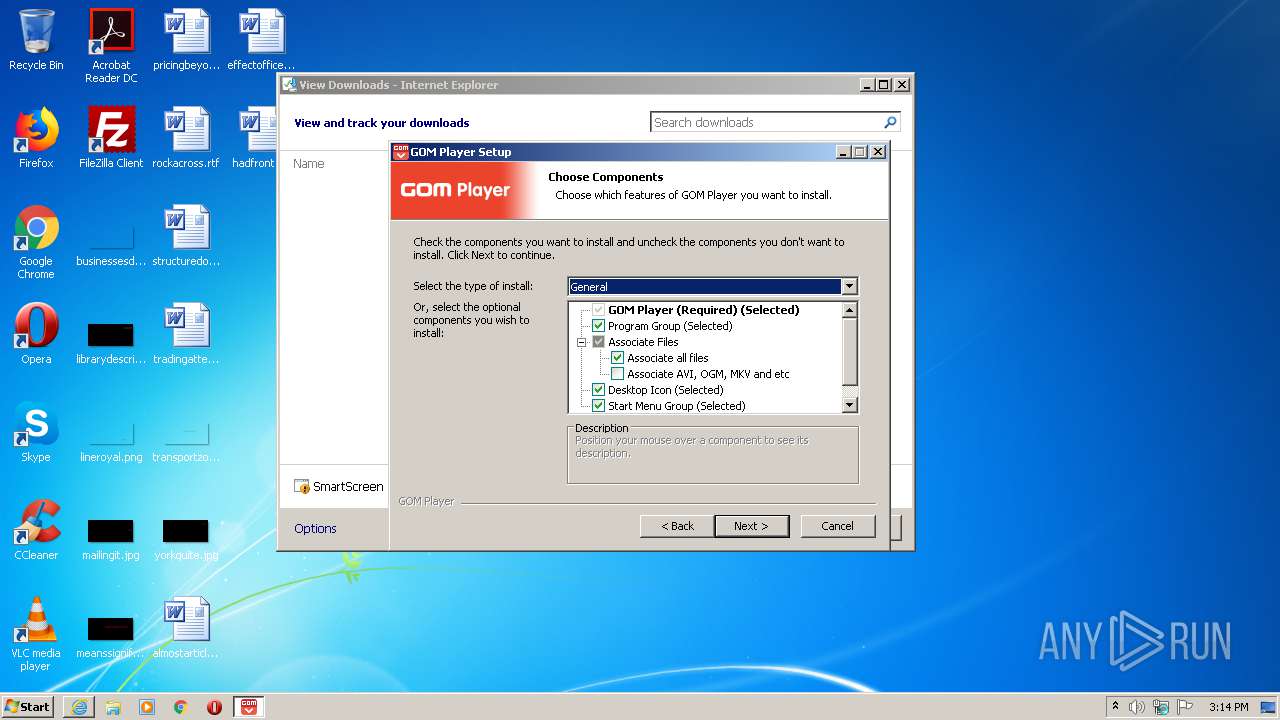This screenshot has height=720, width=1280.
Task: Open Internet Explorer from the taskbar
Action: pyautogui.click(x=79, y=707)
